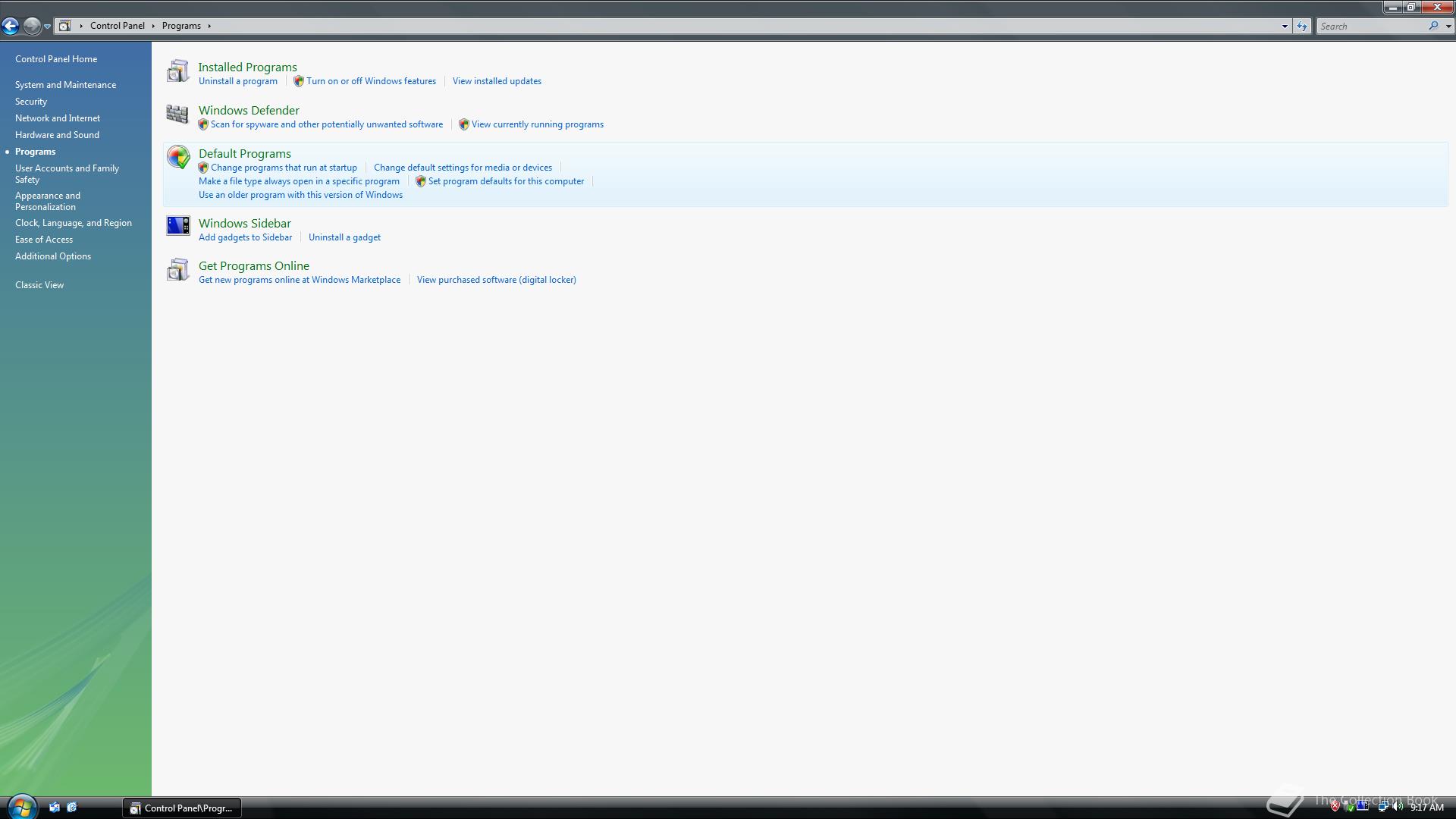The height and width of the screenshot is (819, 1456).
Task: Open Ease of Access category
Action: [44, 240]
